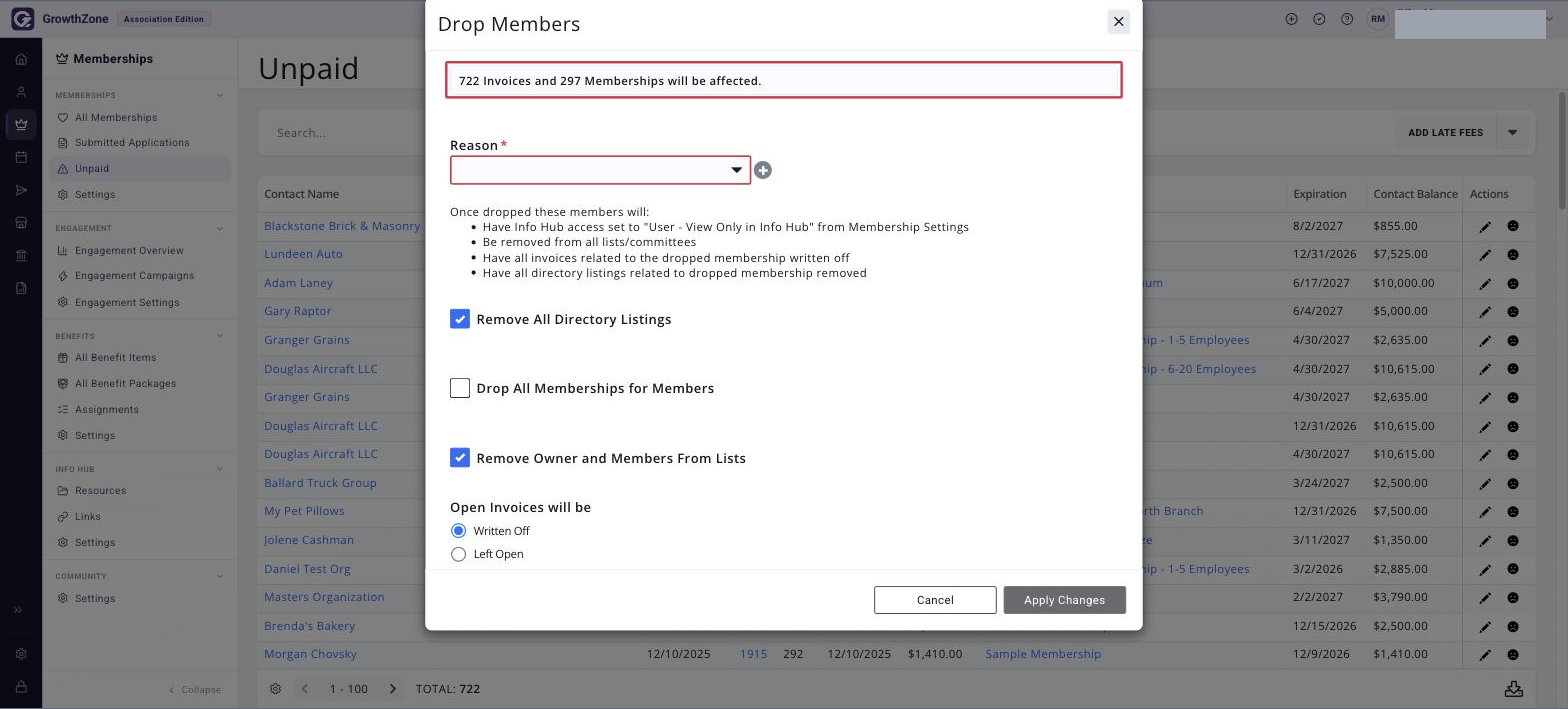Open the Ballard Truck Group contact link
Viewport: 1568px width, 709px height.
click(320, 483)
